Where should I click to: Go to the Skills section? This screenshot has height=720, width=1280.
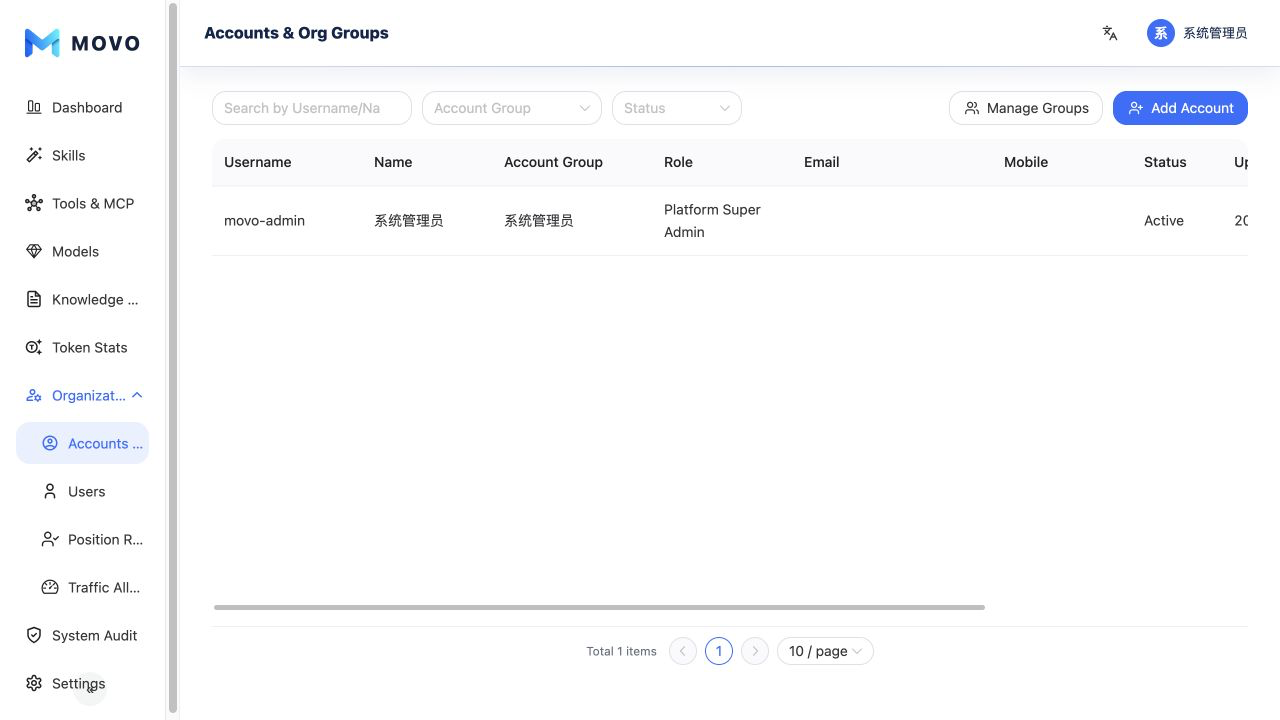coord(83,155)
